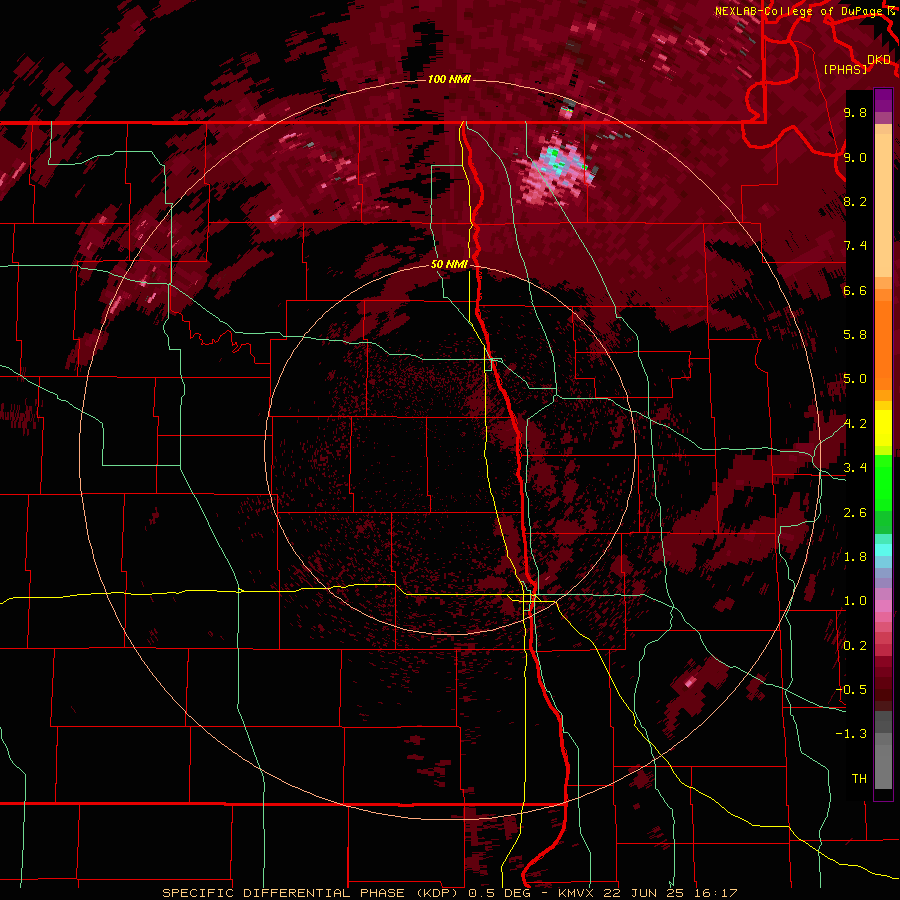
Task: Click the 9.0 value on the scale
Action: 855,157
